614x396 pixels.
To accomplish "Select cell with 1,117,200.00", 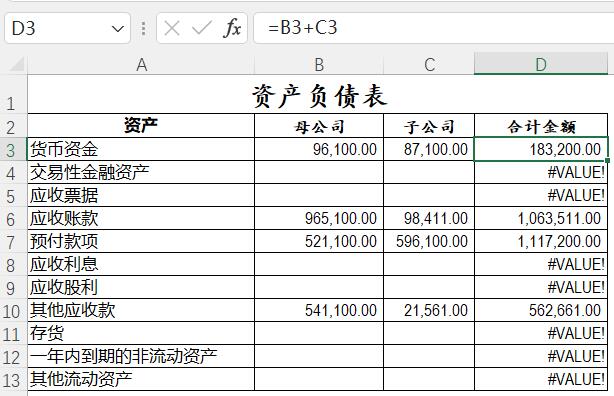I will [541, 241].
